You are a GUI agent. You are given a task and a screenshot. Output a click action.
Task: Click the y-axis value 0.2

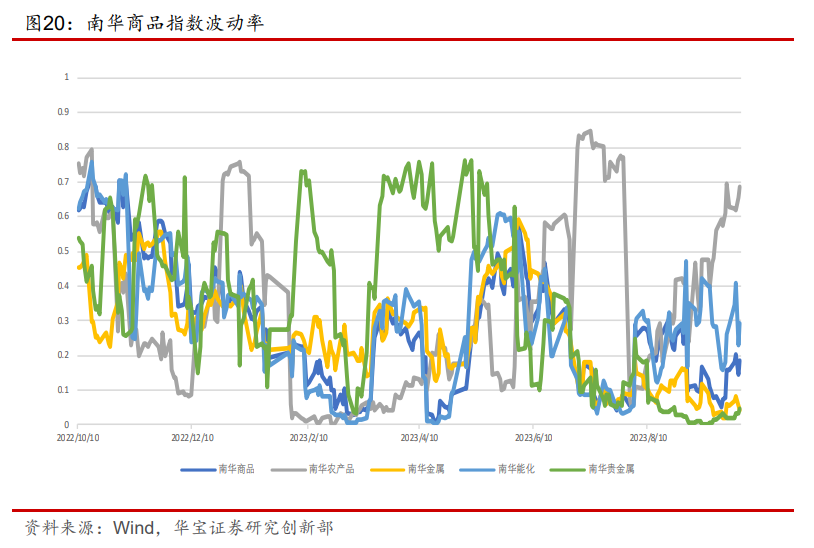[63, 355]
